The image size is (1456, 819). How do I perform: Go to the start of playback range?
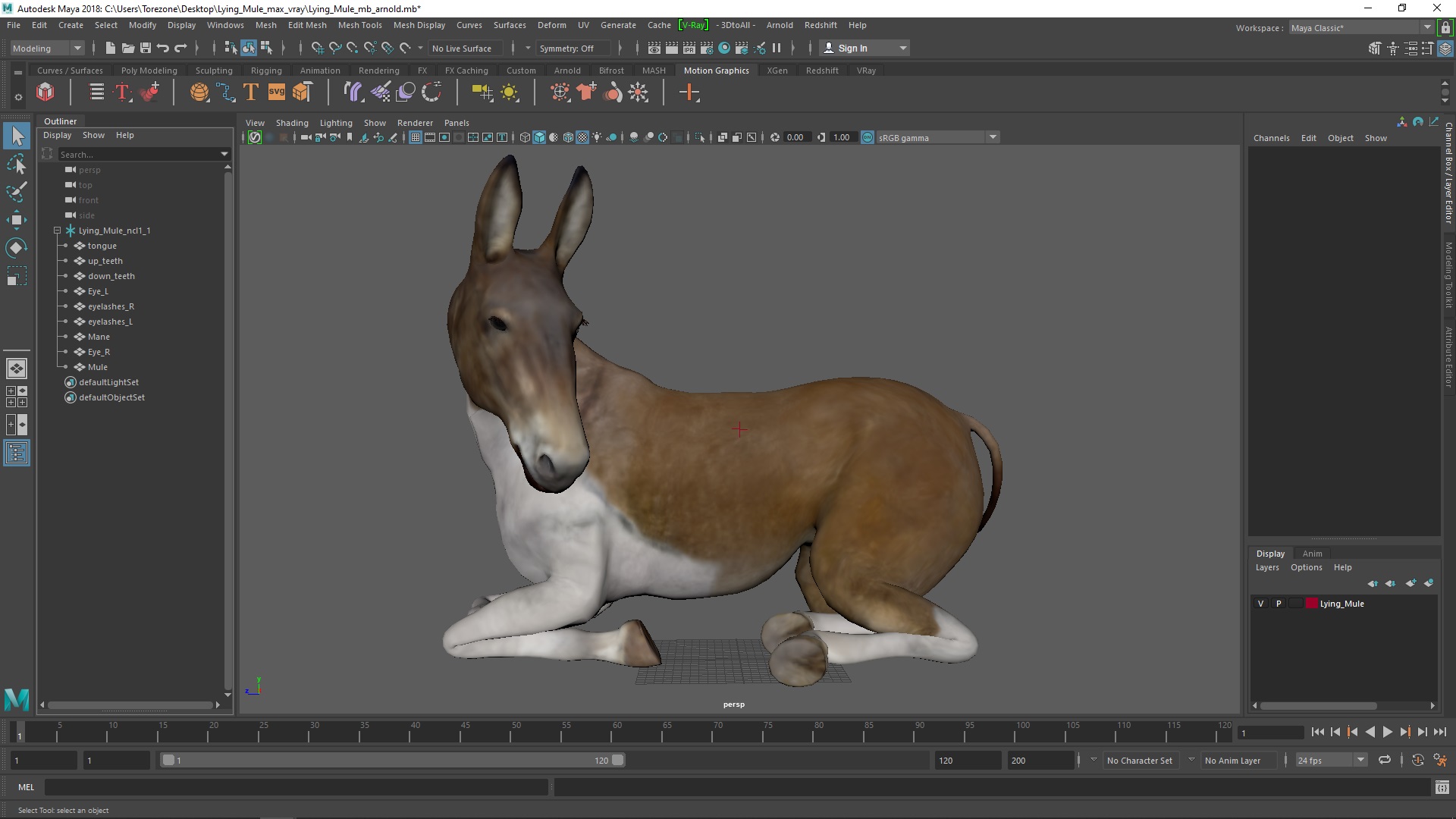coord(1317,733)
